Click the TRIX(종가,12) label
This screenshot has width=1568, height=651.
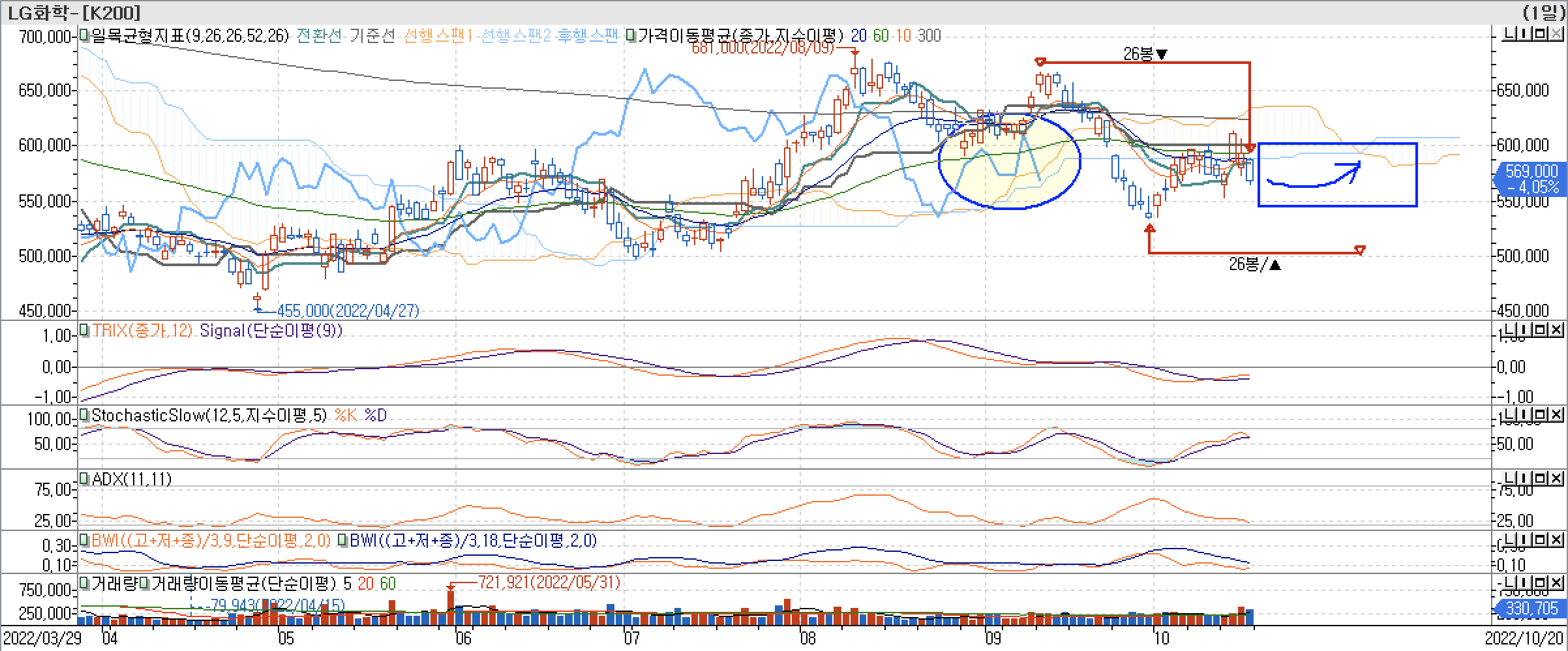pos(142,331)
